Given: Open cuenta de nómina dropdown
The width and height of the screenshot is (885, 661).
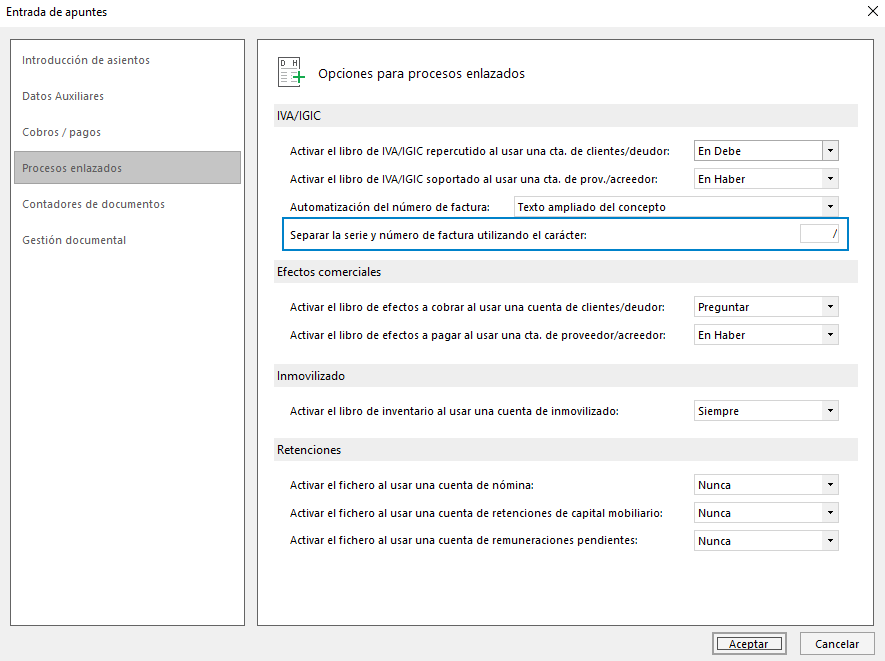Looking at the screenshot, I should (x=766, y=485).
